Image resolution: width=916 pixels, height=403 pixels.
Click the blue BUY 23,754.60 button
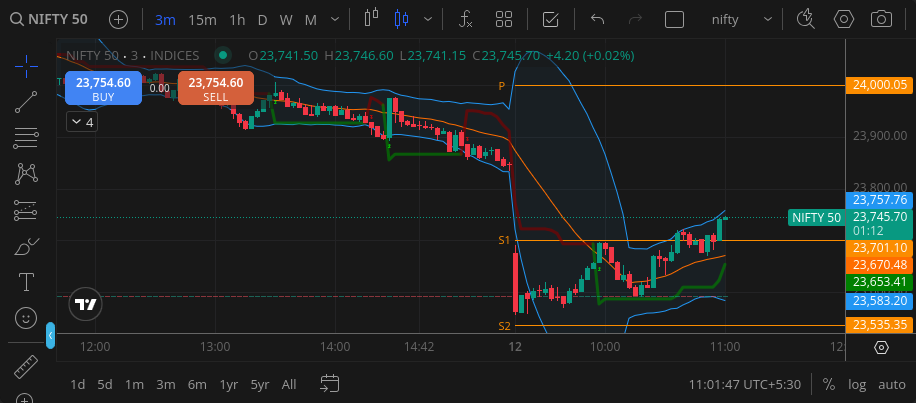point(103,89)
